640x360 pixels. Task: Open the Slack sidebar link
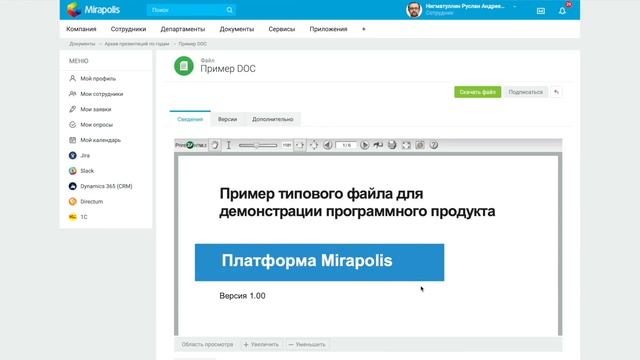[87, 171]
